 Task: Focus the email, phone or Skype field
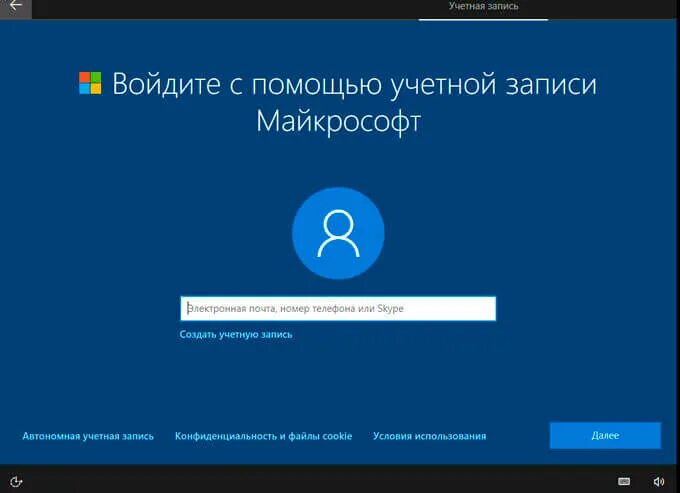click(338, 308)
